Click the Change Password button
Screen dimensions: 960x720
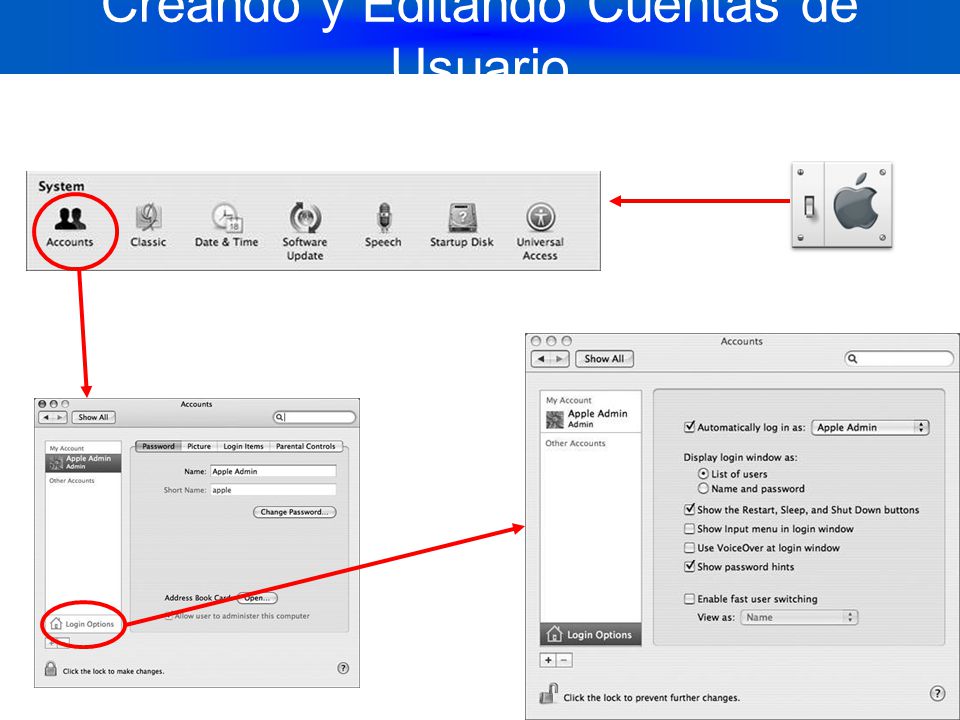coord(294,512)
